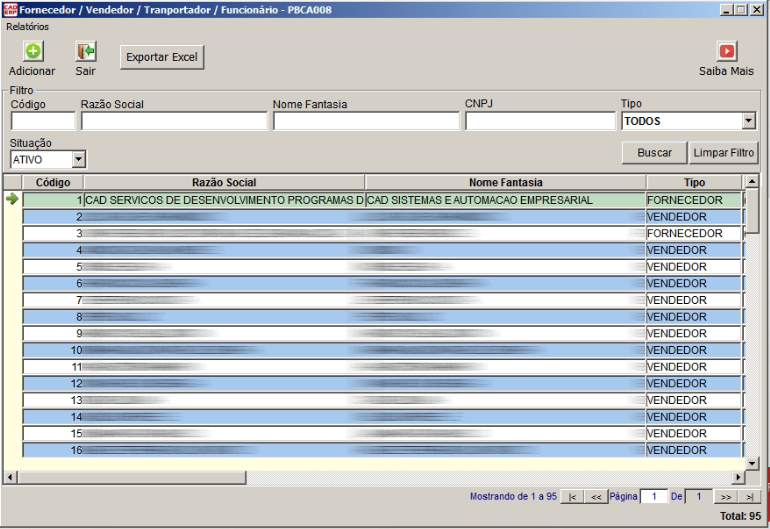770x529 pixels.
Task: Click the horizontal scrollbar left arrow
Action: click(10, 477)
